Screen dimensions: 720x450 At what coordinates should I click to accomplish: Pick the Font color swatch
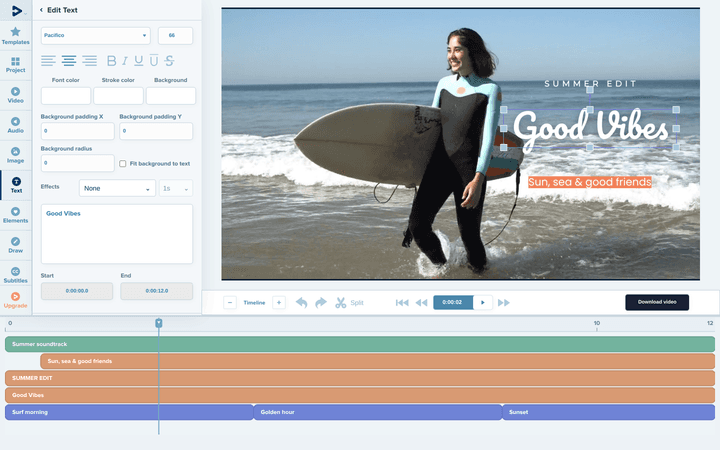tap(66, 96)
